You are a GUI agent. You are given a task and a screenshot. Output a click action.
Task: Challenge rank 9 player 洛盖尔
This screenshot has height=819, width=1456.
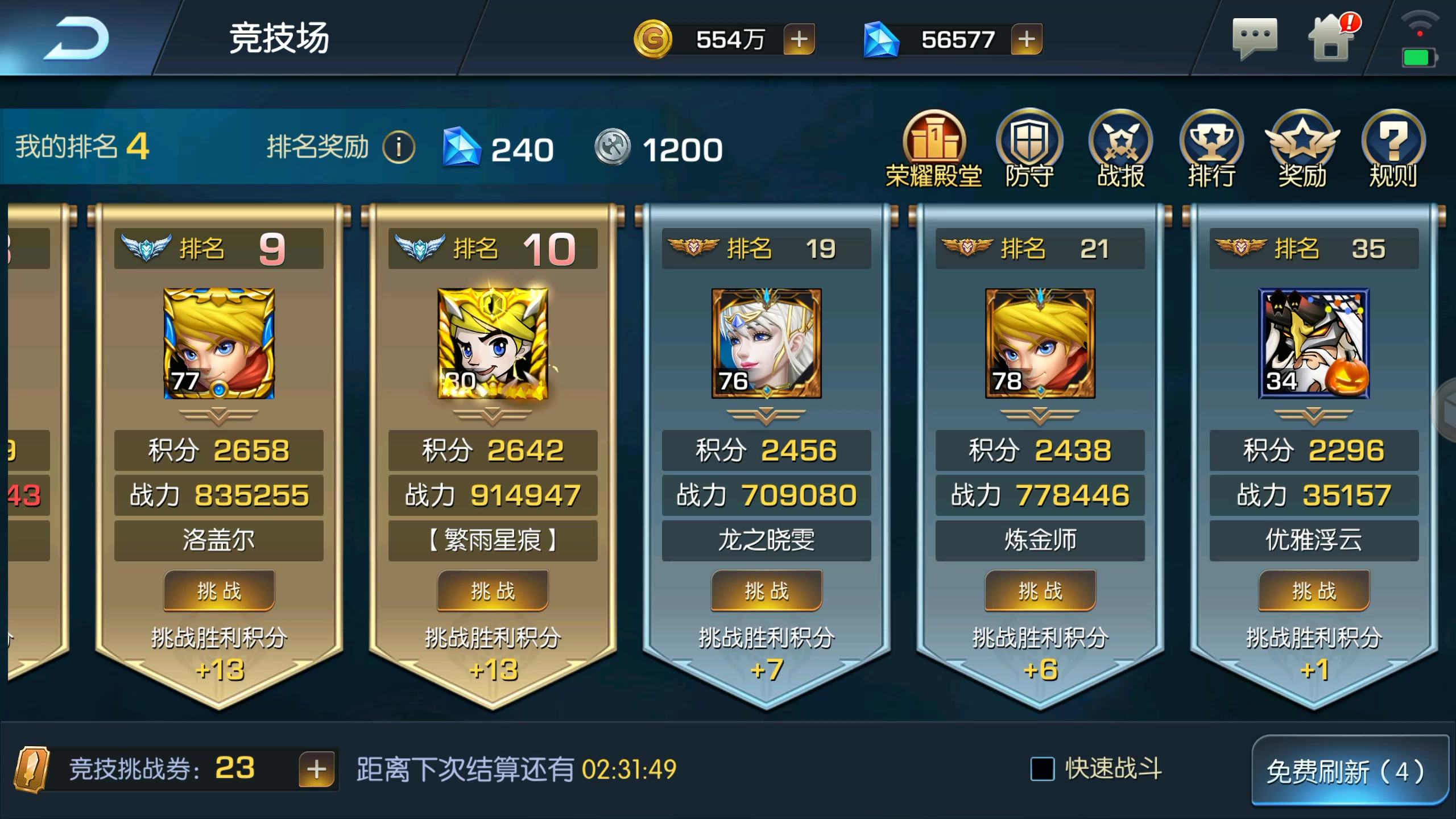(x=219, y=591)
